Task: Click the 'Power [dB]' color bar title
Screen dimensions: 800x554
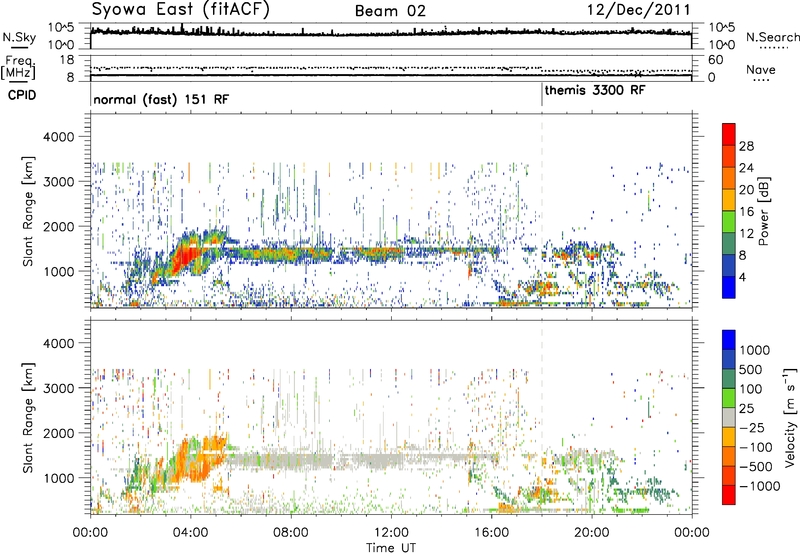Action: click(x=763, y=211)
